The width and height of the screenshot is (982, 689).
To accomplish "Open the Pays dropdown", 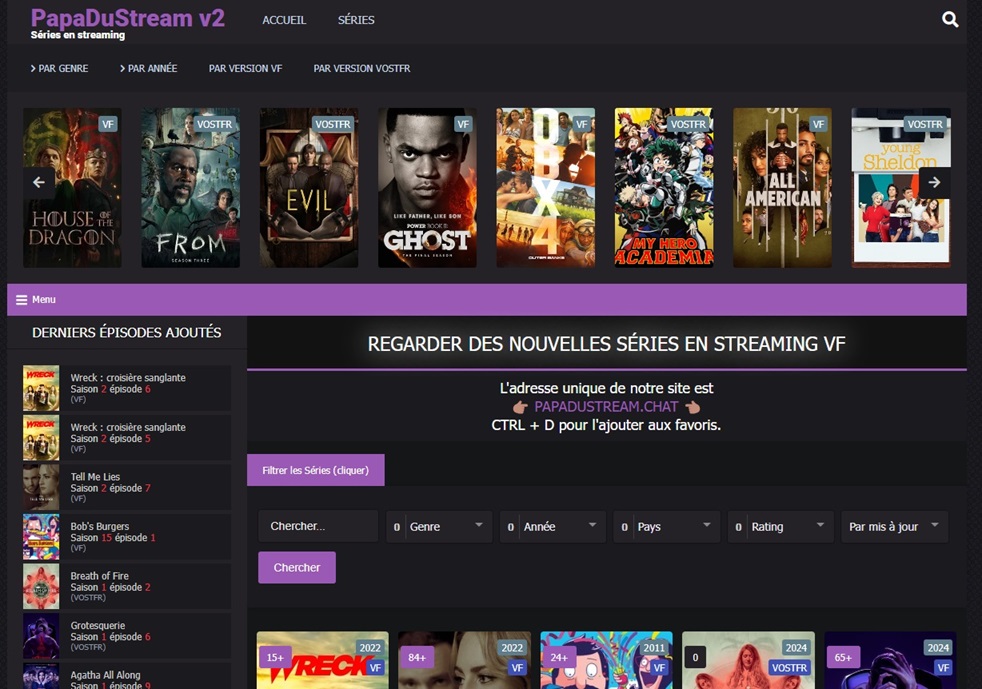I will (x=667, y=526).
